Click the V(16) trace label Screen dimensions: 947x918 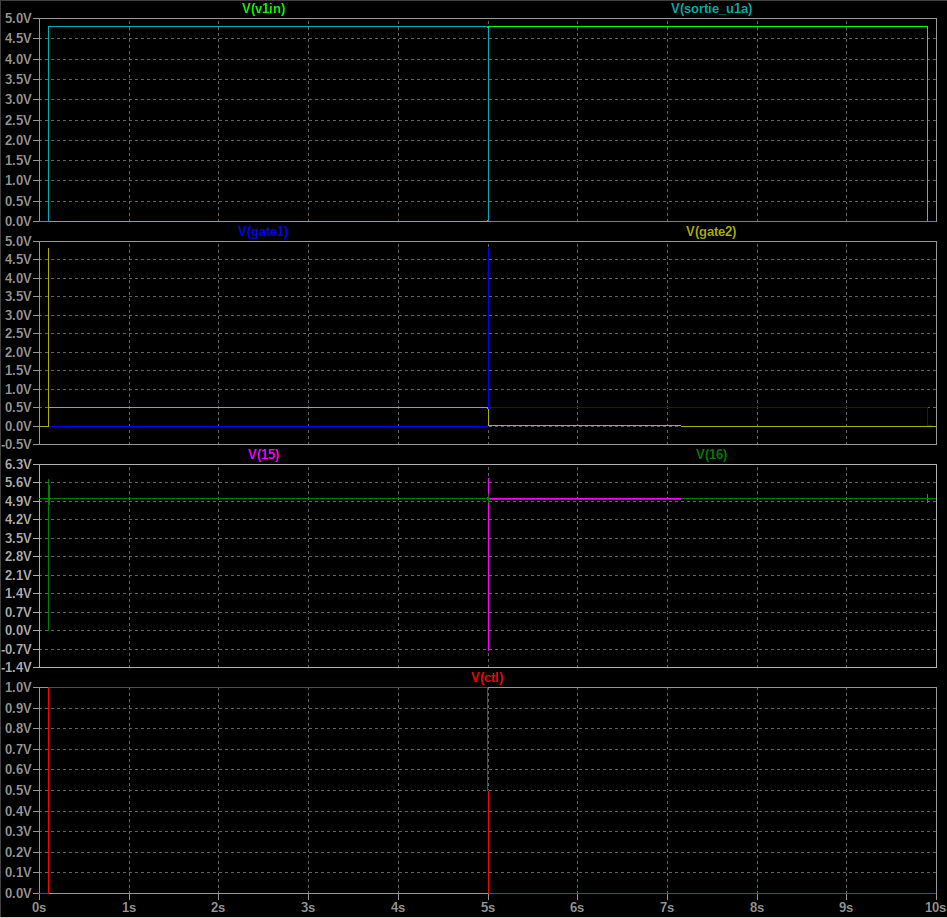pos(711,454)
